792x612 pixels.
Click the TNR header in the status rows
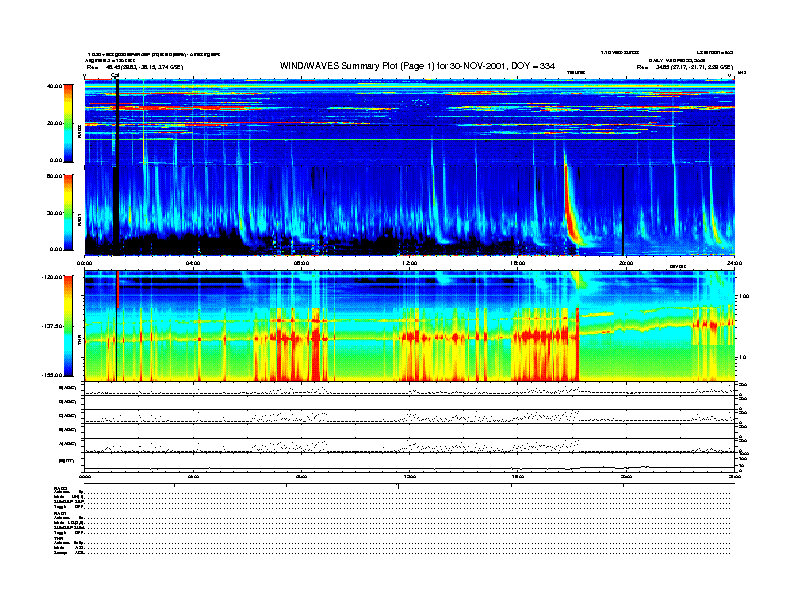(58, 538)
